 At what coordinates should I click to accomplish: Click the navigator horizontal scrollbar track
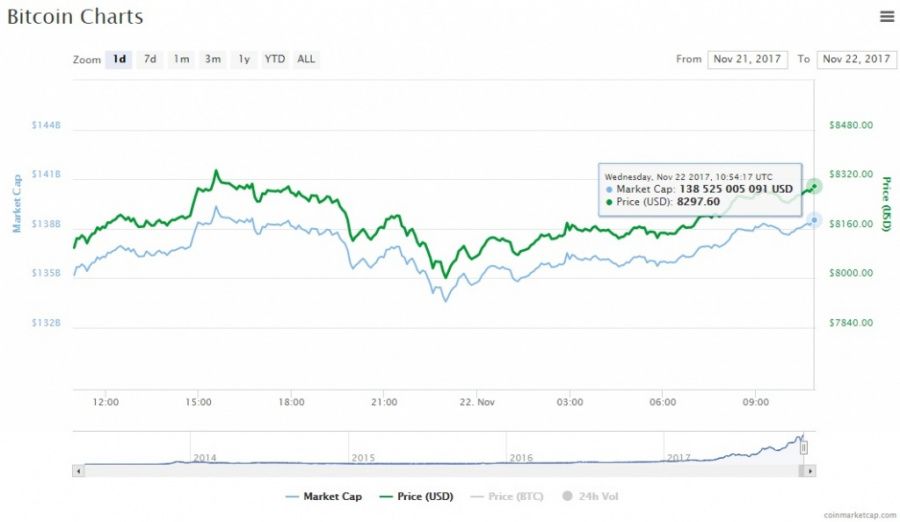[441, 471]
